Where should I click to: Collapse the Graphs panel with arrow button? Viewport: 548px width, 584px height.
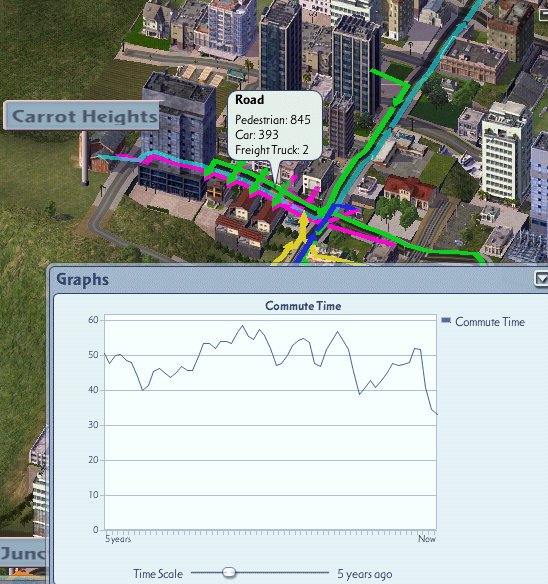[541, 279]
